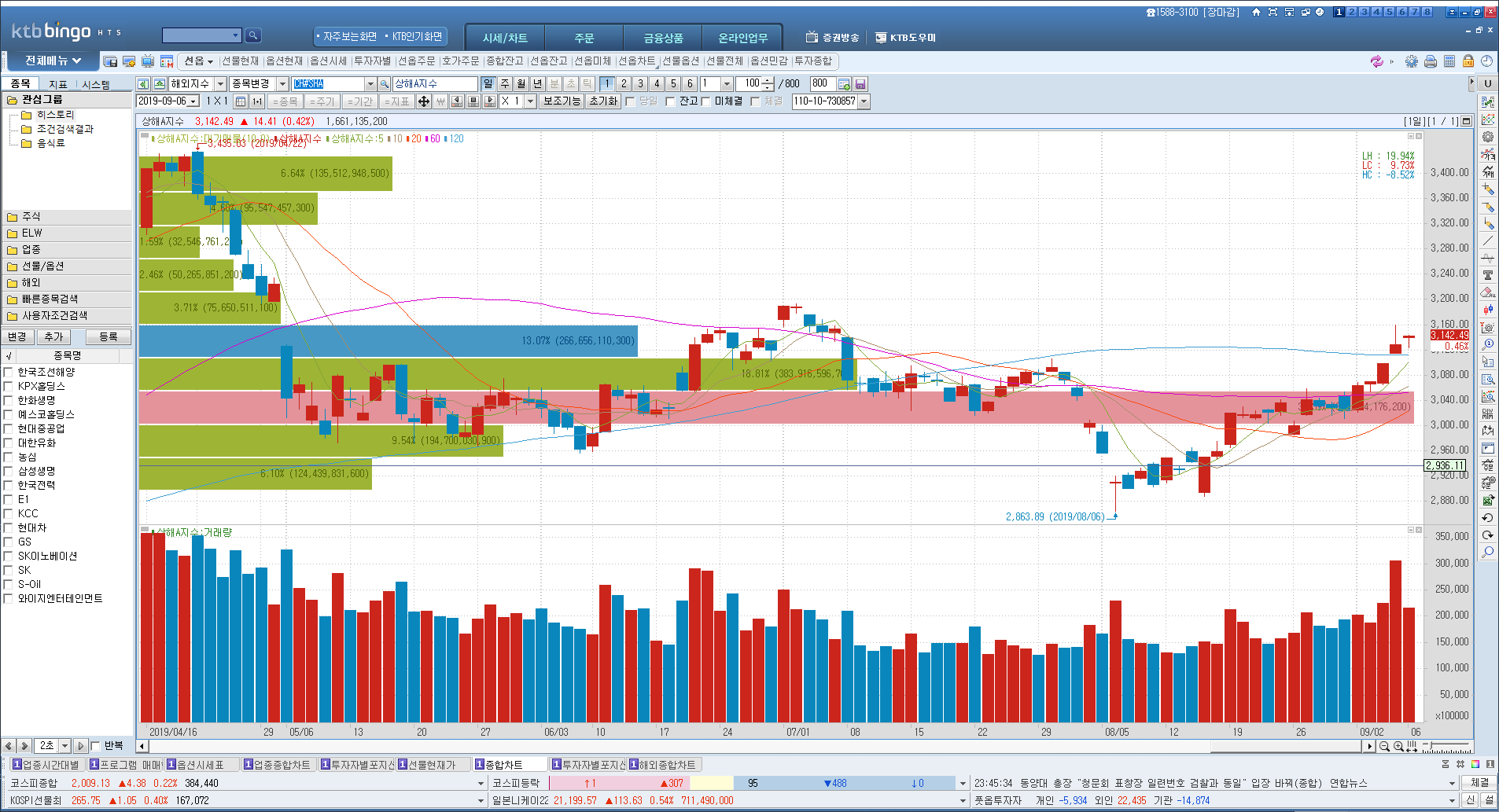This screenshot has height=812, width=1499.
Task: Click the 가격 price indicator icon
Action: point(1488,154)
